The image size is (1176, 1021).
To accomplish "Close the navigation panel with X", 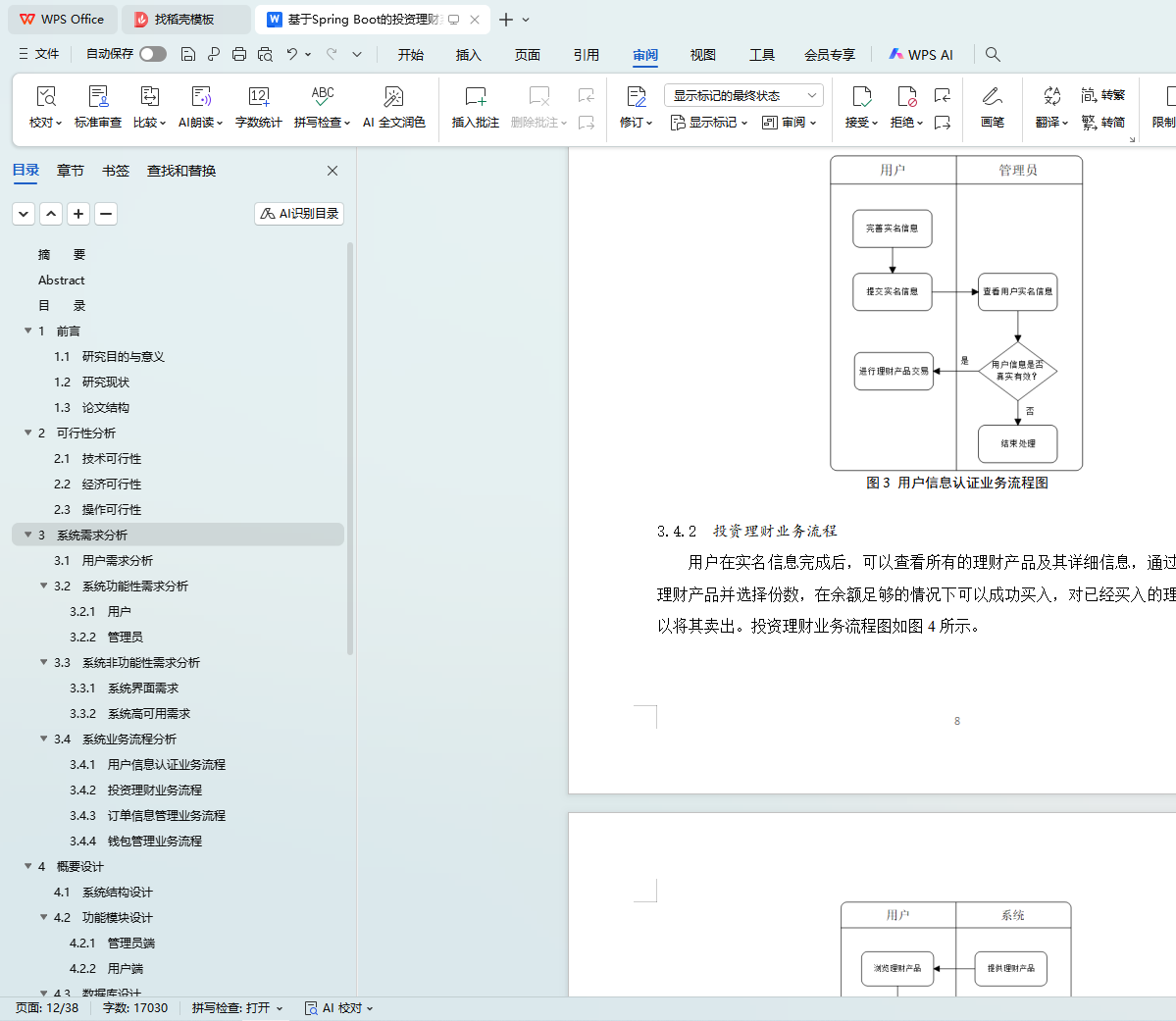I will point(332,171).
